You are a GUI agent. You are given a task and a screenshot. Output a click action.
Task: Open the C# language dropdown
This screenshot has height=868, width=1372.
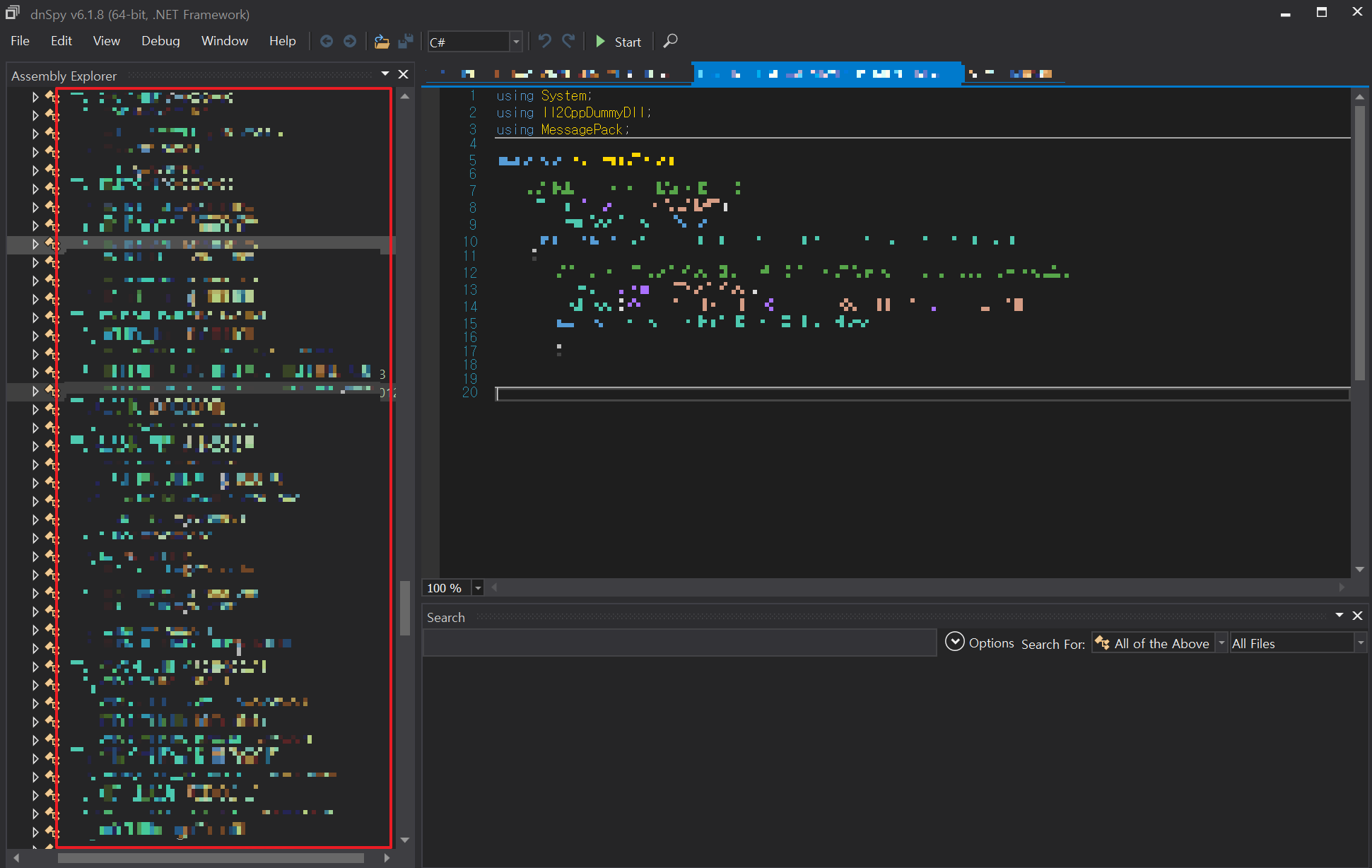(x=516, y=42)
